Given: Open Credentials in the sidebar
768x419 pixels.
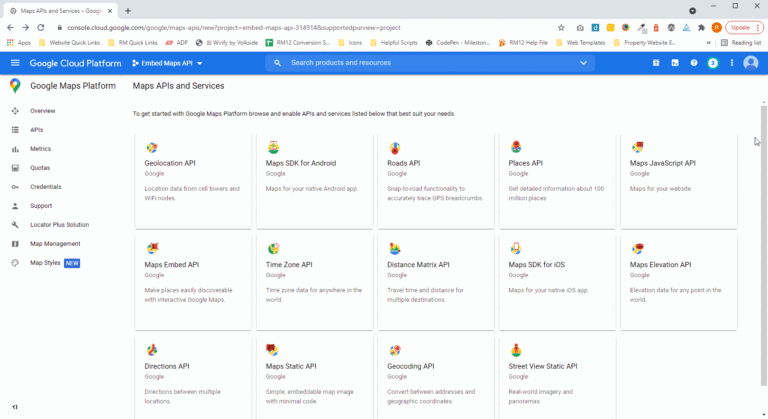Looking at the screenshot, I should click(x=46, y=187).
